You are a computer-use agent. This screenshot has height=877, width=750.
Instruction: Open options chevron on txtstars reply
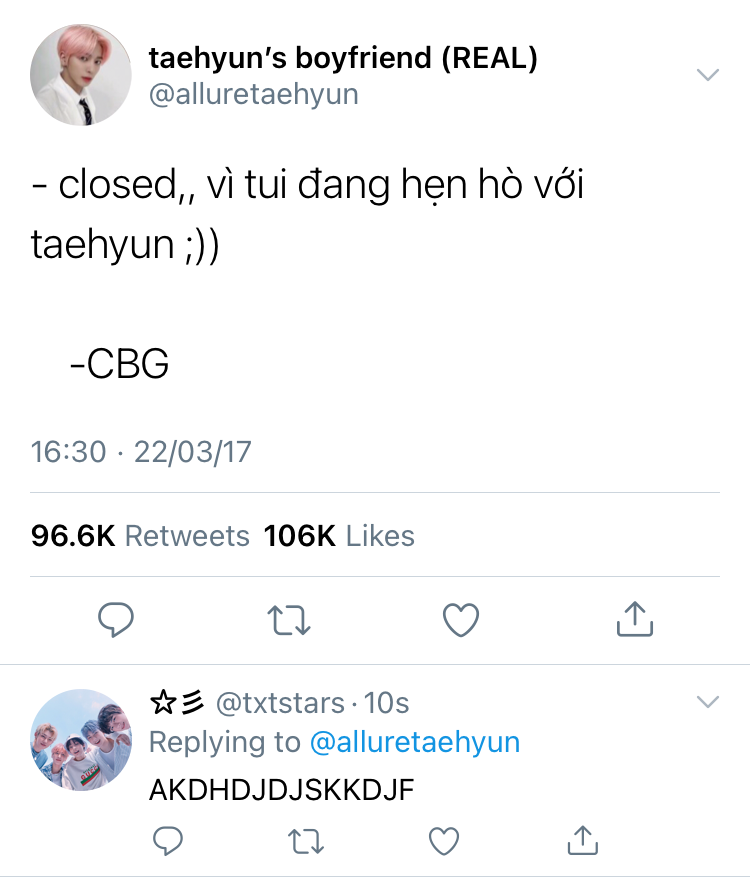[707, 701]
